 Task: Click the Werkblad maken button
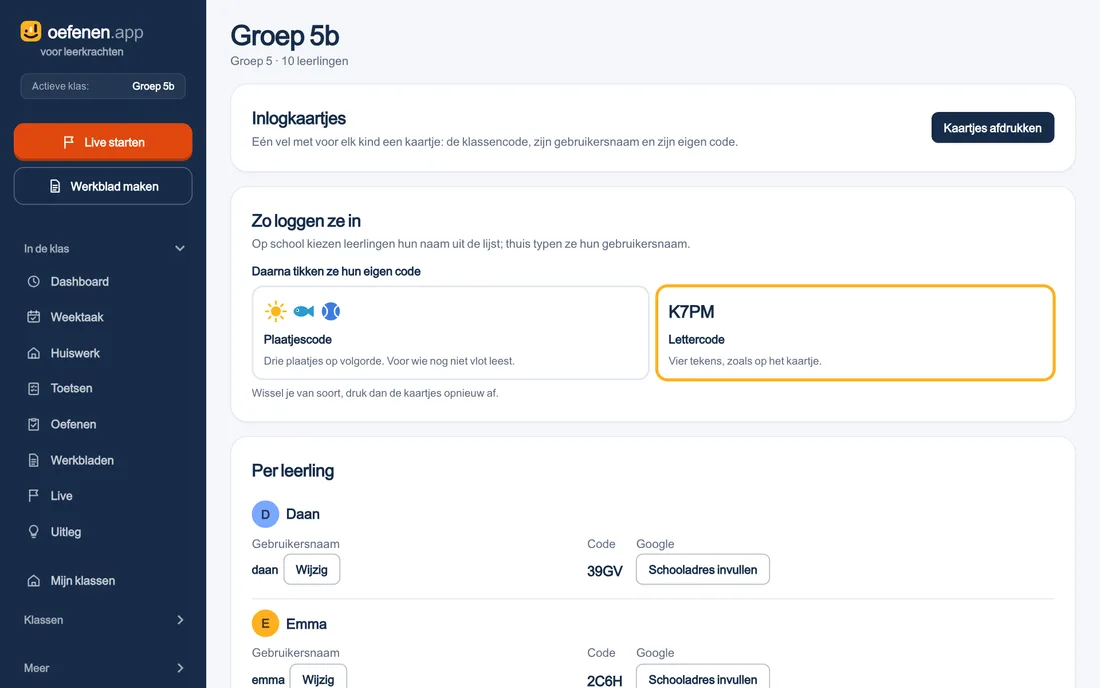tap(103, 187)
